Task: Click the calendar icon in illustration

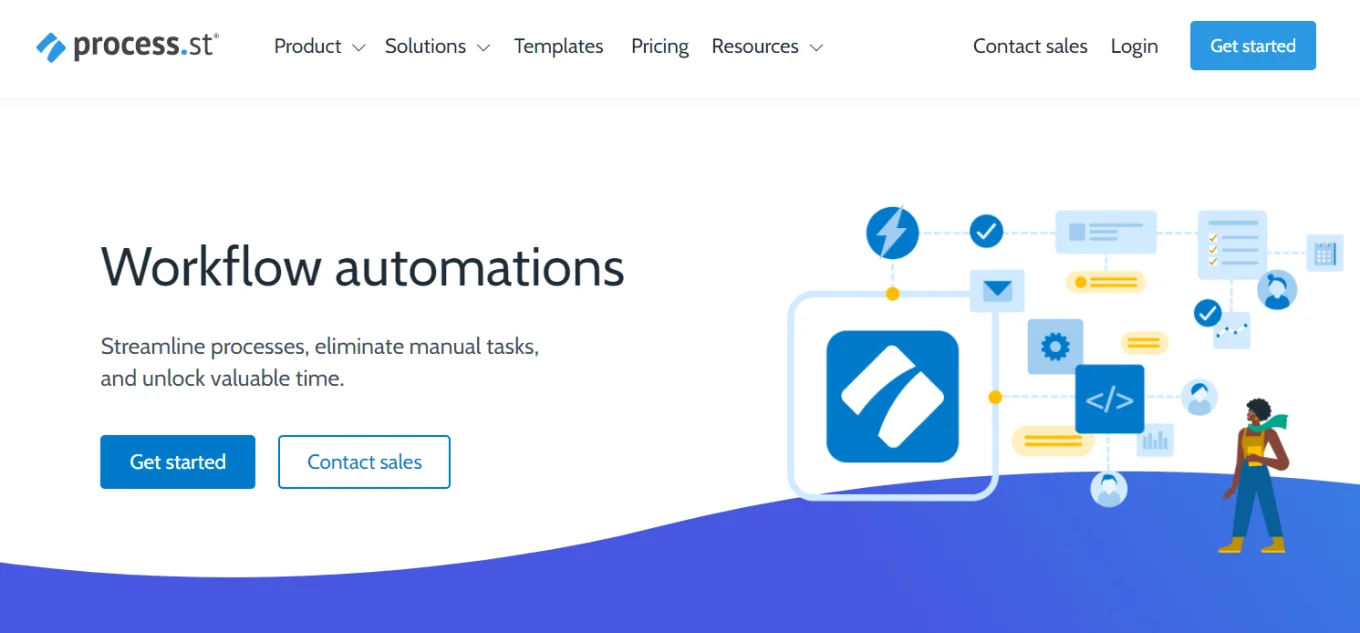Action: (x=1325, y=253)
